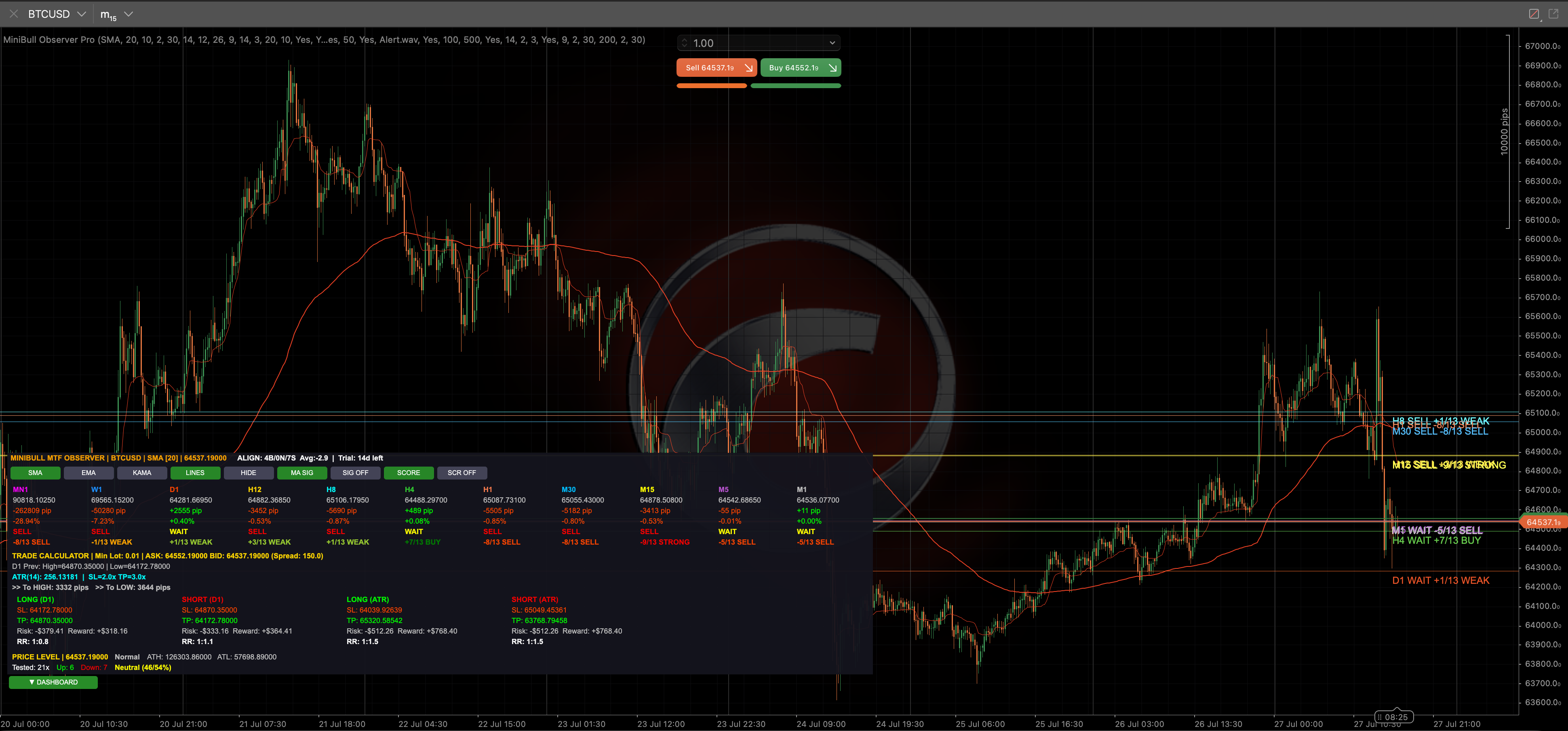Click the MN1 timeframe column header
Image resolution: width=1568 pixels, height=731 pixels.
pyautogui.click(x=20, y=490)
